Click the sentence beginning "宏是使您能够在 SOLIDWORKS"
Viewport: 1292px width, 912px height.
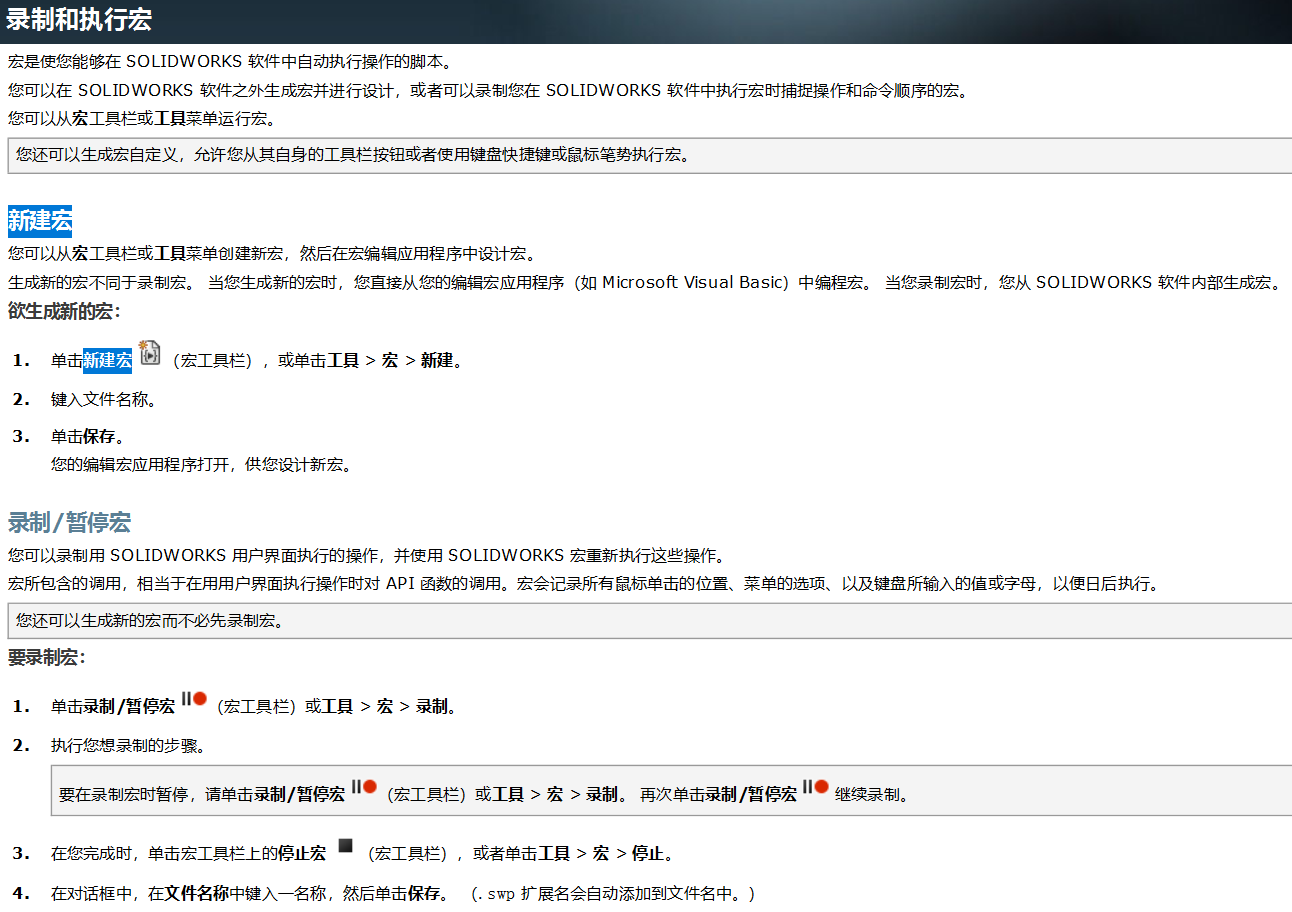pyautogui.click(x=230, y=62)
